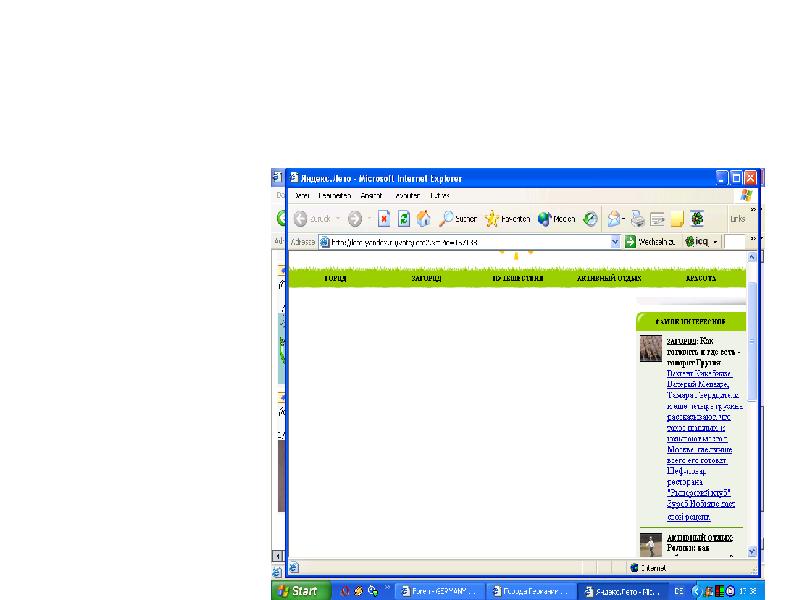Open the ПУТЕШЕСТВИЯ section link

pos(517,279)
